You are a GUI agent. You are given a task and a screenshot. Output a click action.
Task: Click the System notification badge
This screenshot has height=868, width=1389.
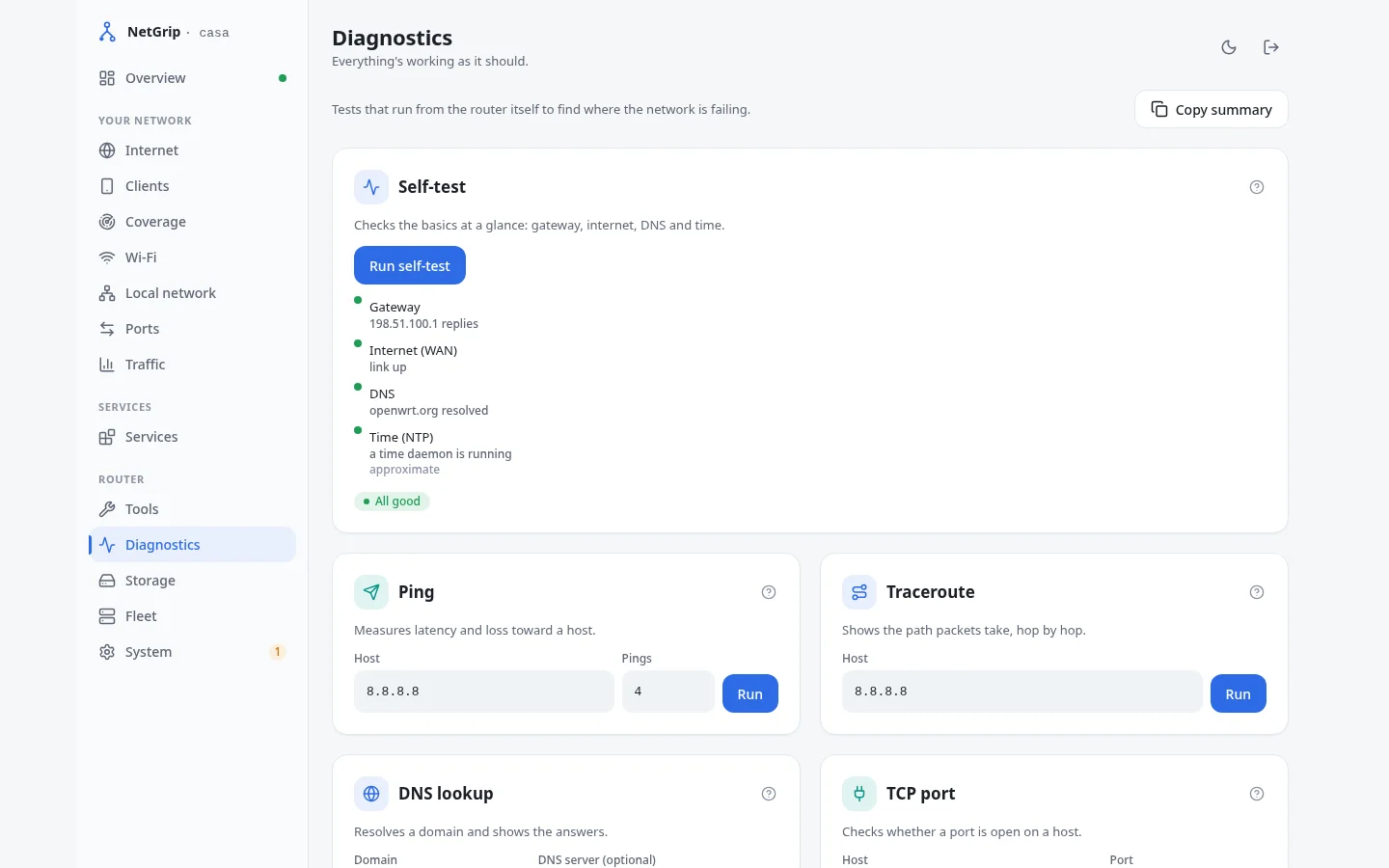click(278, 652)
